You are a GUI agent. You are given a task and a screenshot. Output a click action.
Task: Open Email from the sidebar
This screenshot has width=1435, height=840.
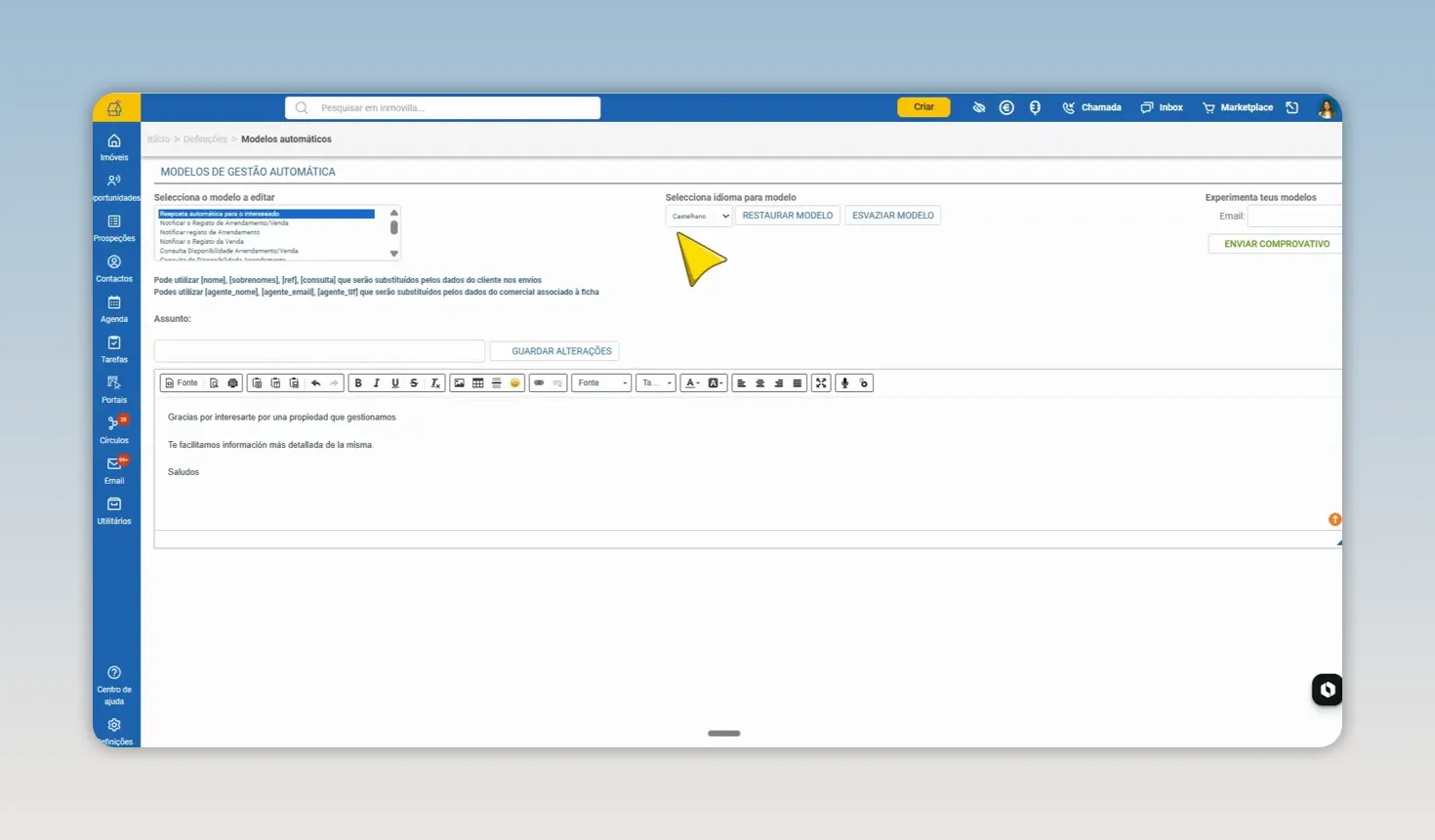click(114, 470)
